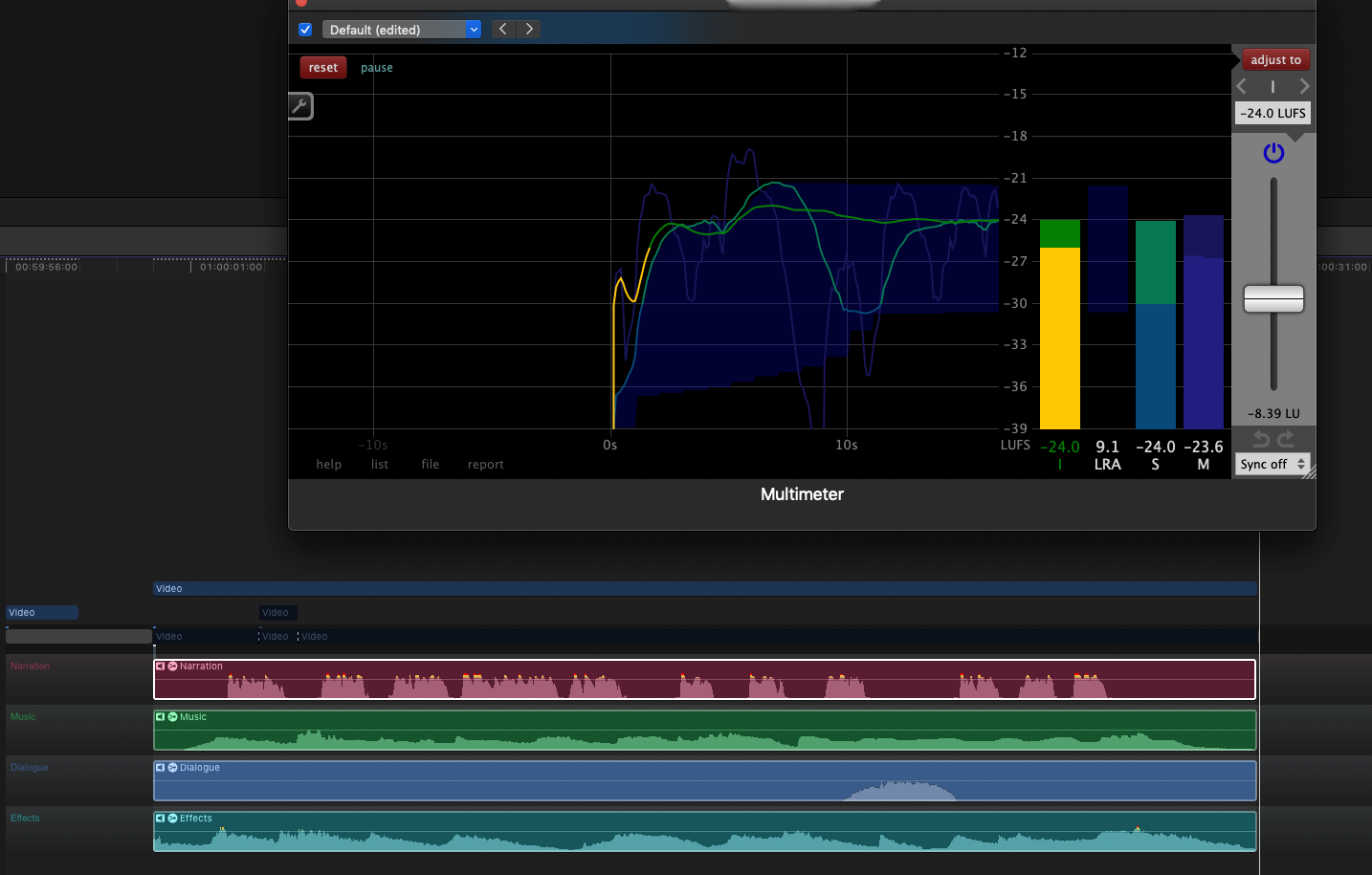Click the -24.0 LUFS target field
Screen dimensions: 1372x875
coord(1272,113)
